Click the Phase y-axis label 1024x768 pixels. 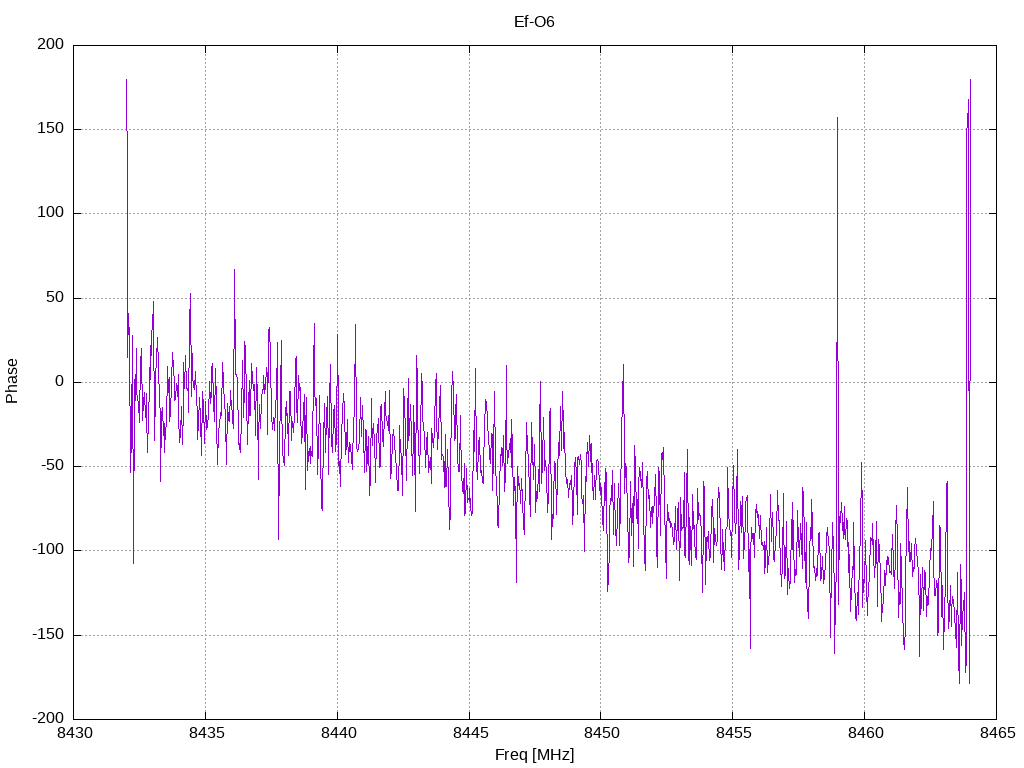click(12, 381)
